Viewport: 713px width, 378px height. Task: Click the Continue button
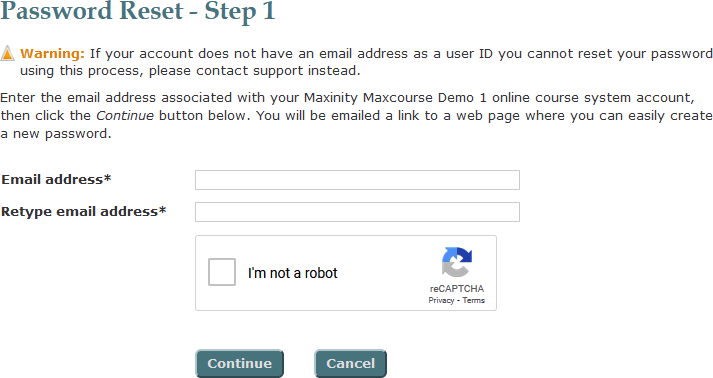click(x=240, y=363)
